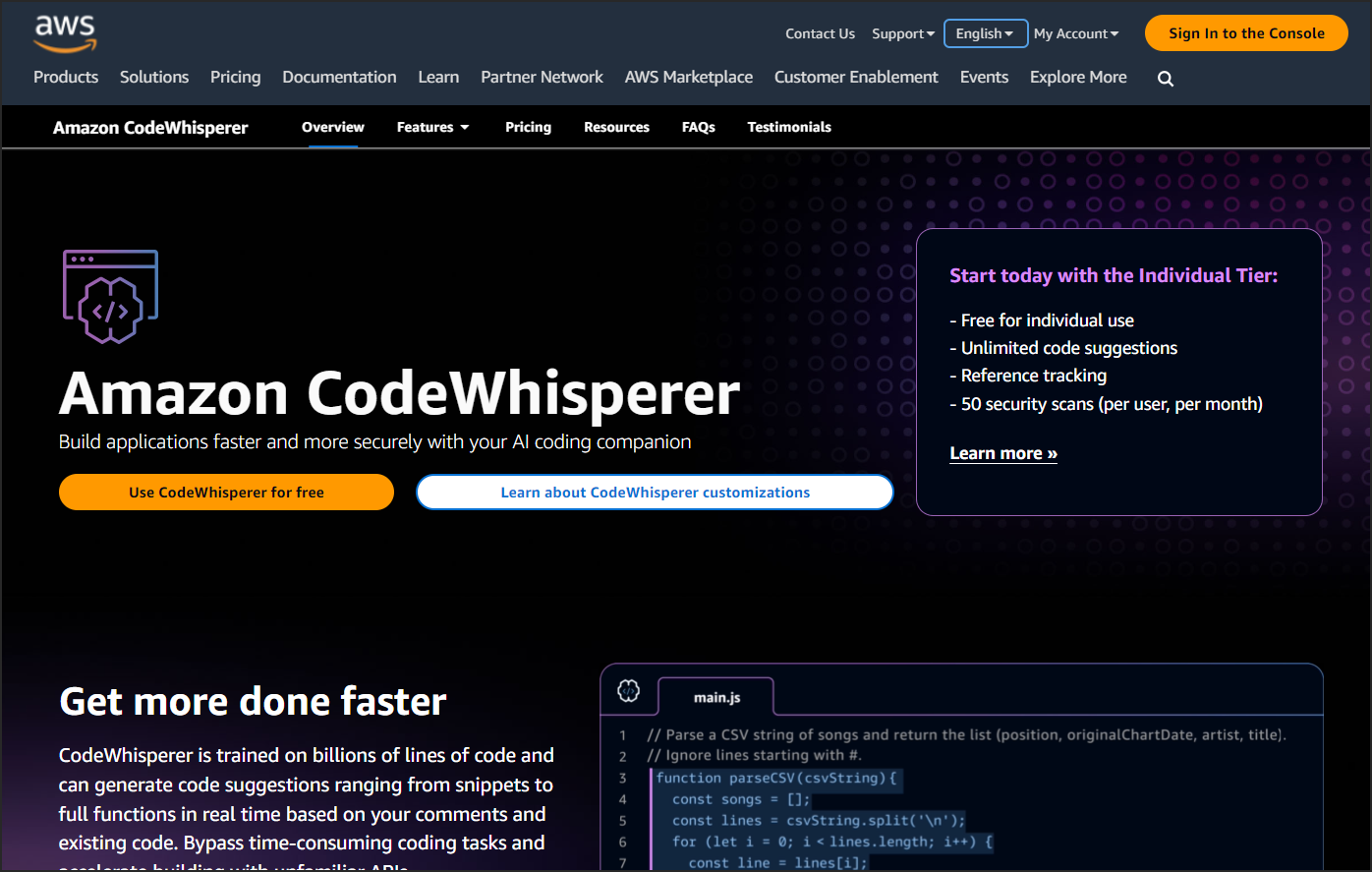Click the Learn more » link
Viewport: 1372px width, 872px height.
point(1003,453)
